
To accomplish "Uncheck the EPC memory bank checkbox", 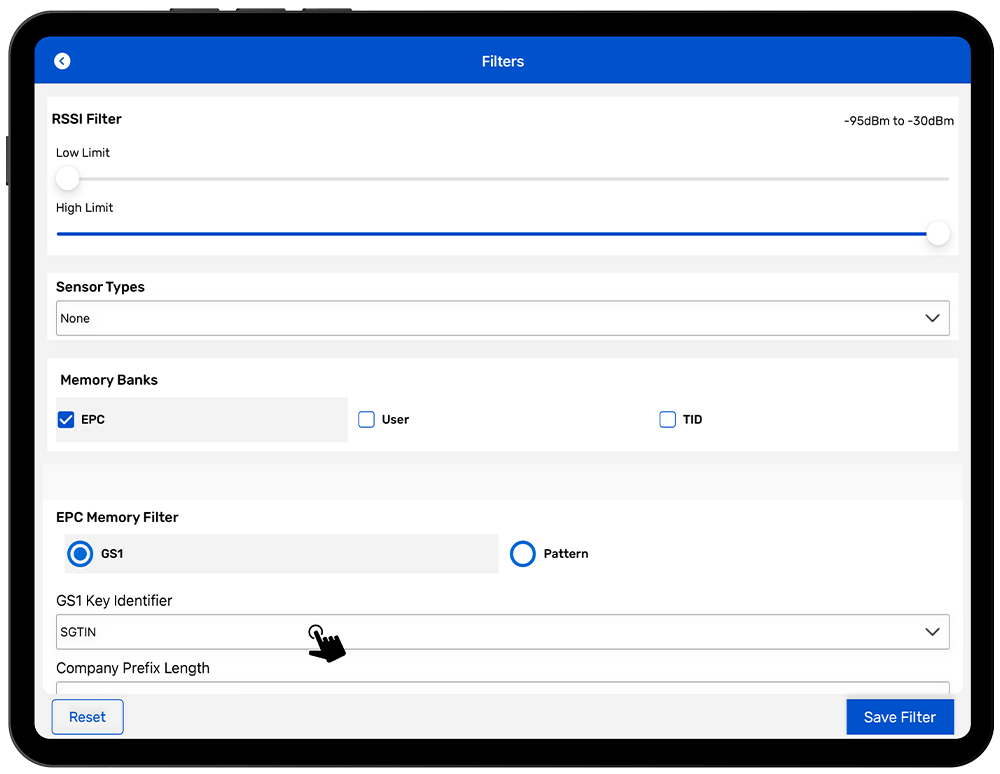I will tap(67, 420).
